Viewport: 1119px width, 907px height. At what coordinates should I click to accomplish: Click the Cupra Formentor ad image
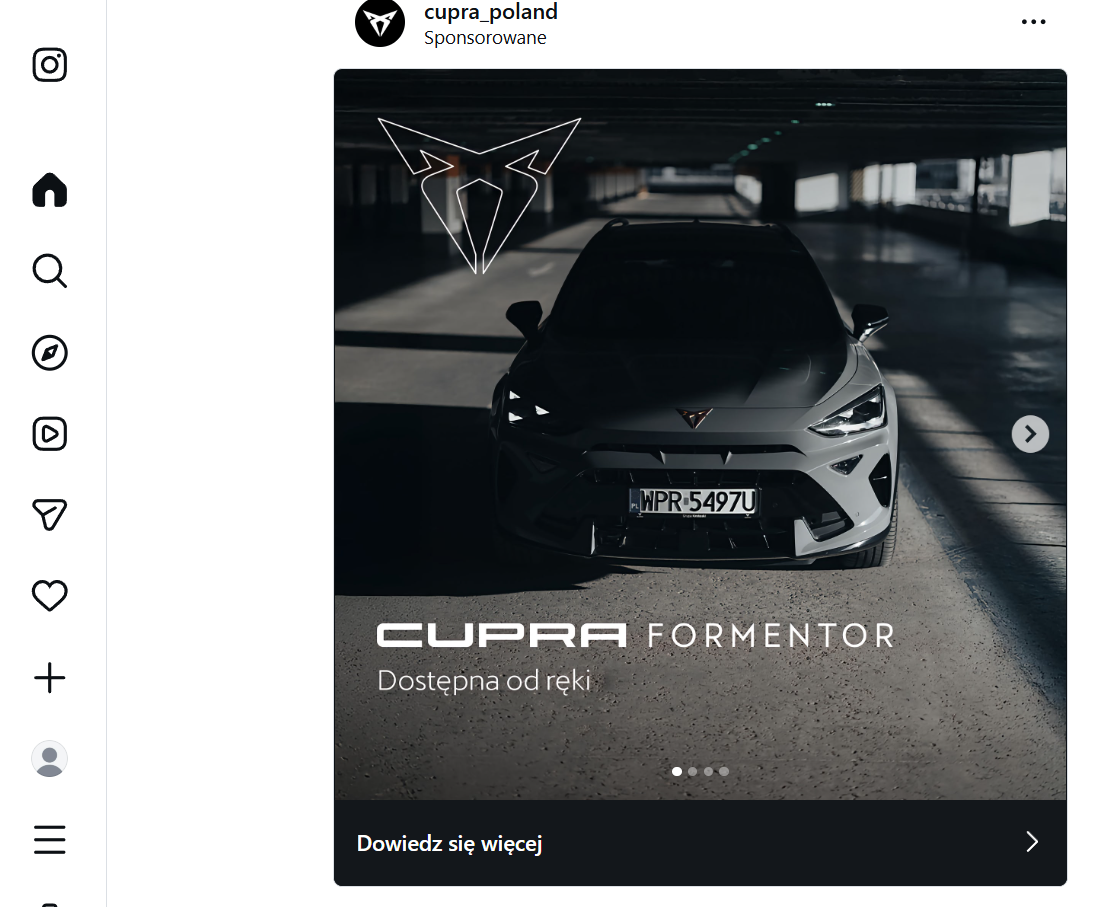pos(700,435)
